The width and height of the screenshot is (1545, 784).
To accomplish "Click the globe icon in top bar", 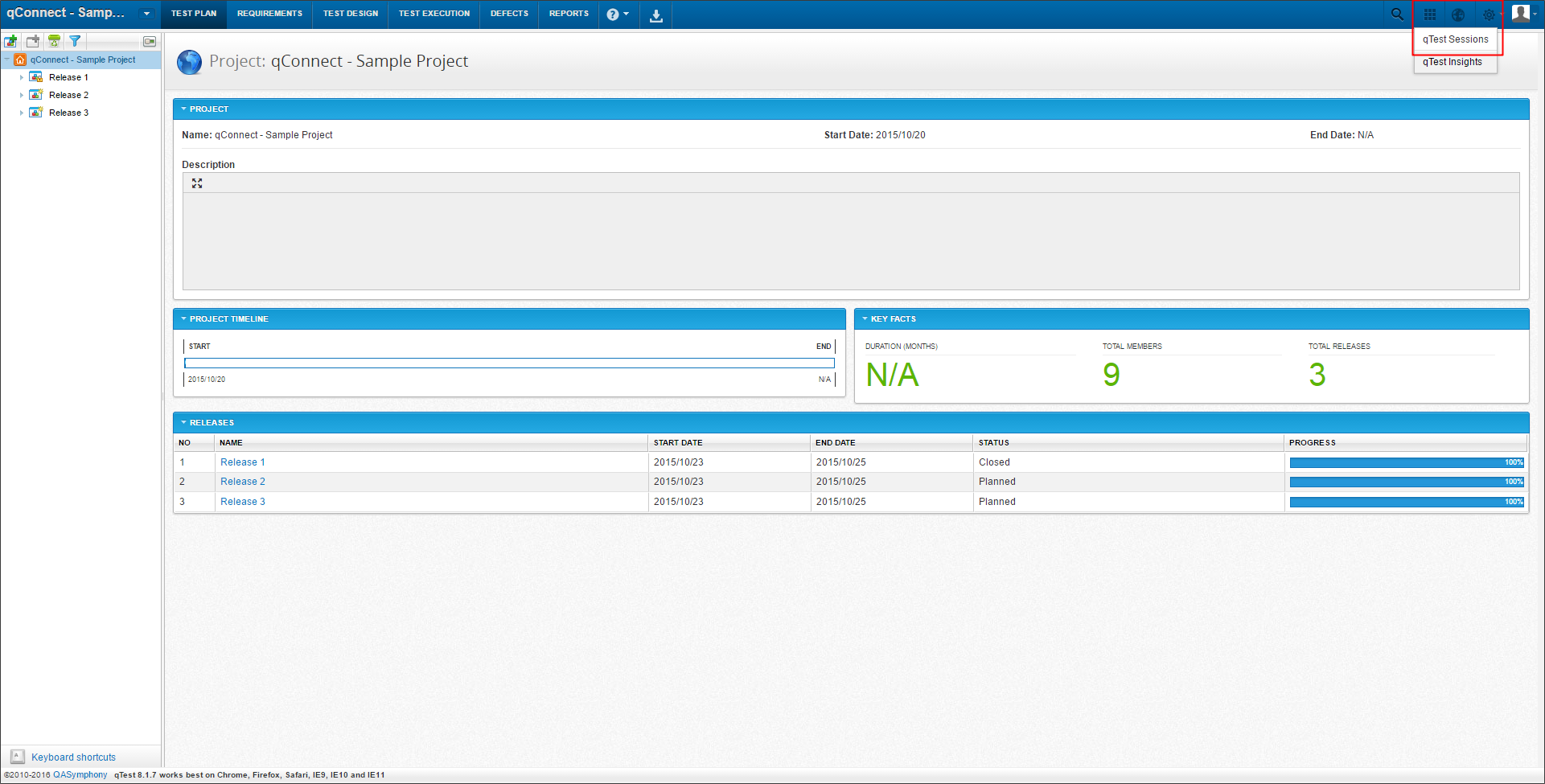I will [x=1458, y=14].
